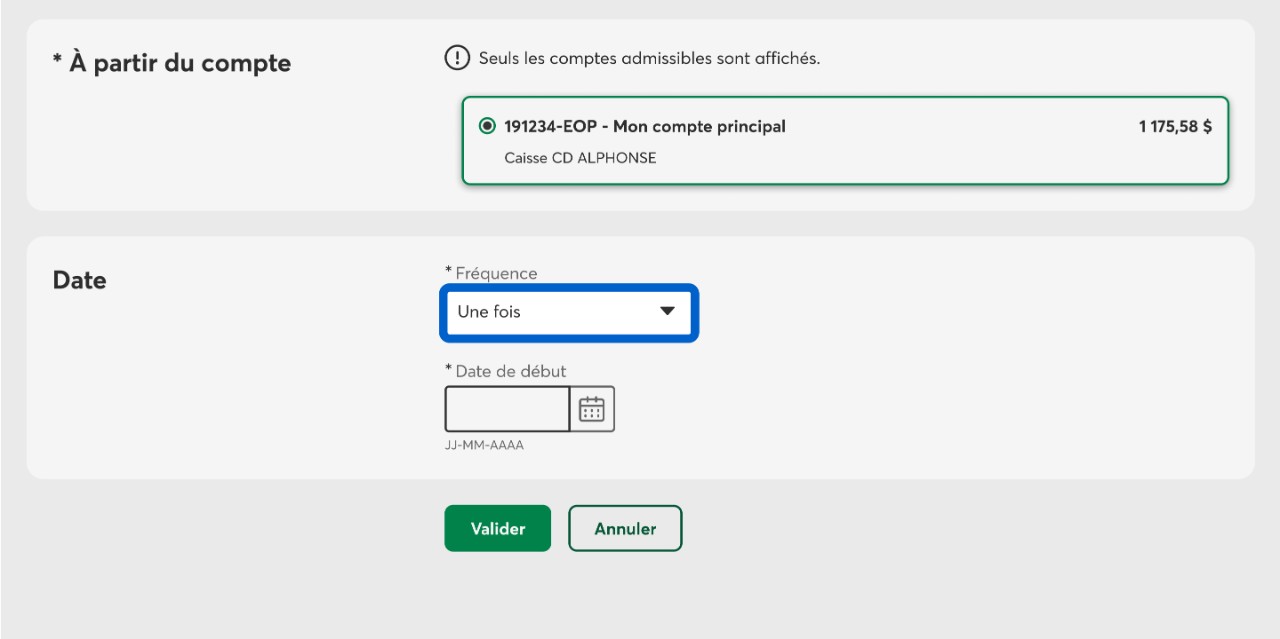
Task: Click the Annuler button
Action: 626,528
